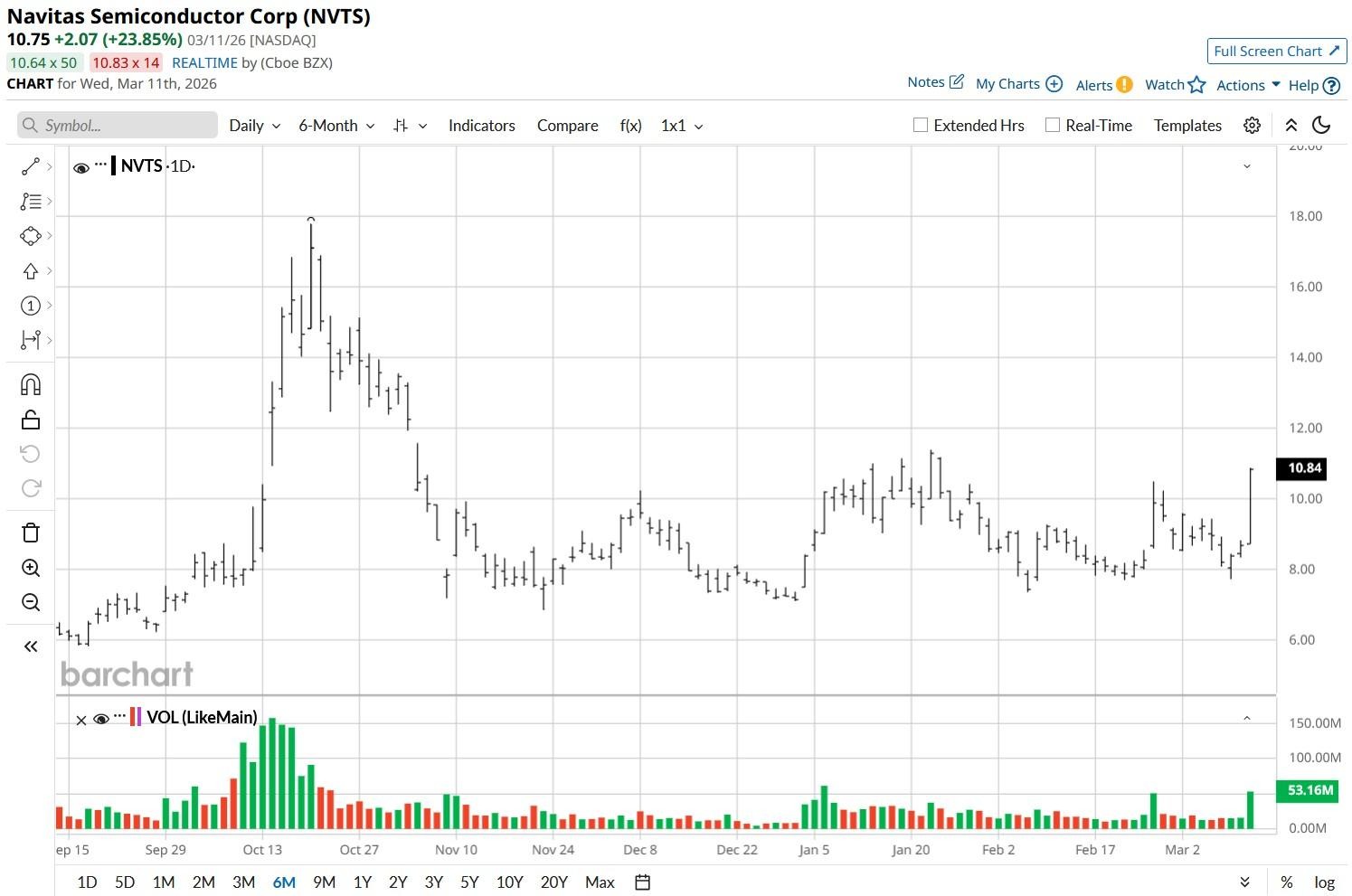1352x896 pixels.
Task: Set chart range to 5Y
Action: click(x=469, y=882)
